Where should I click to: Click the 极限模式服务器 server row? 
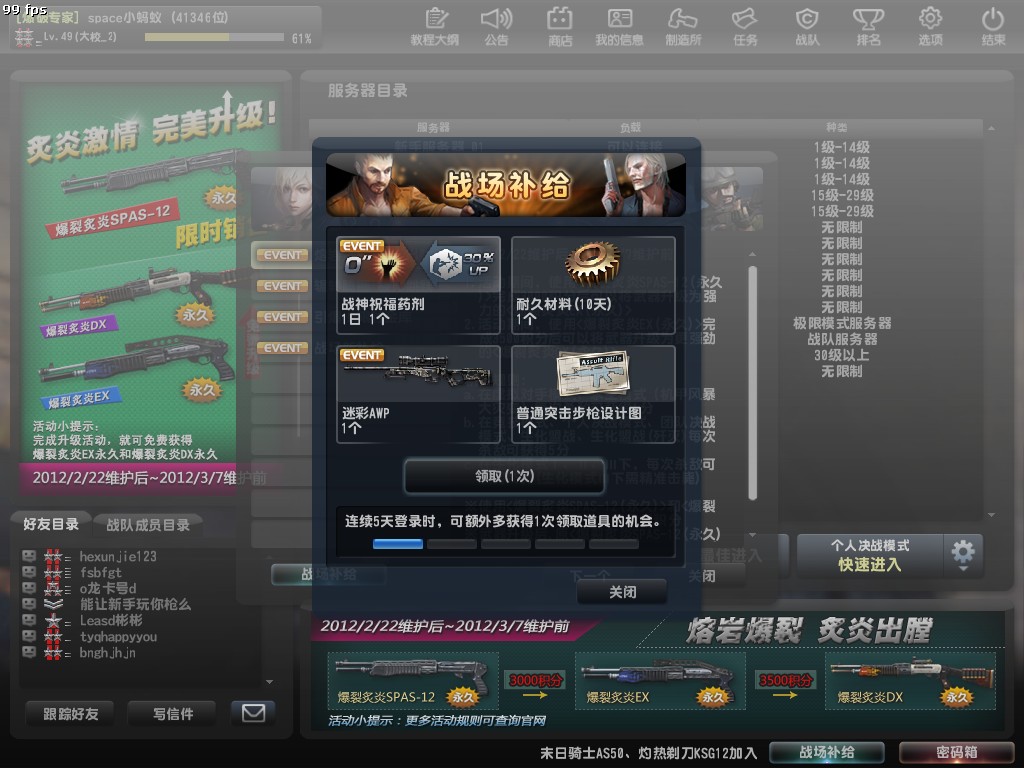point(842,323)
